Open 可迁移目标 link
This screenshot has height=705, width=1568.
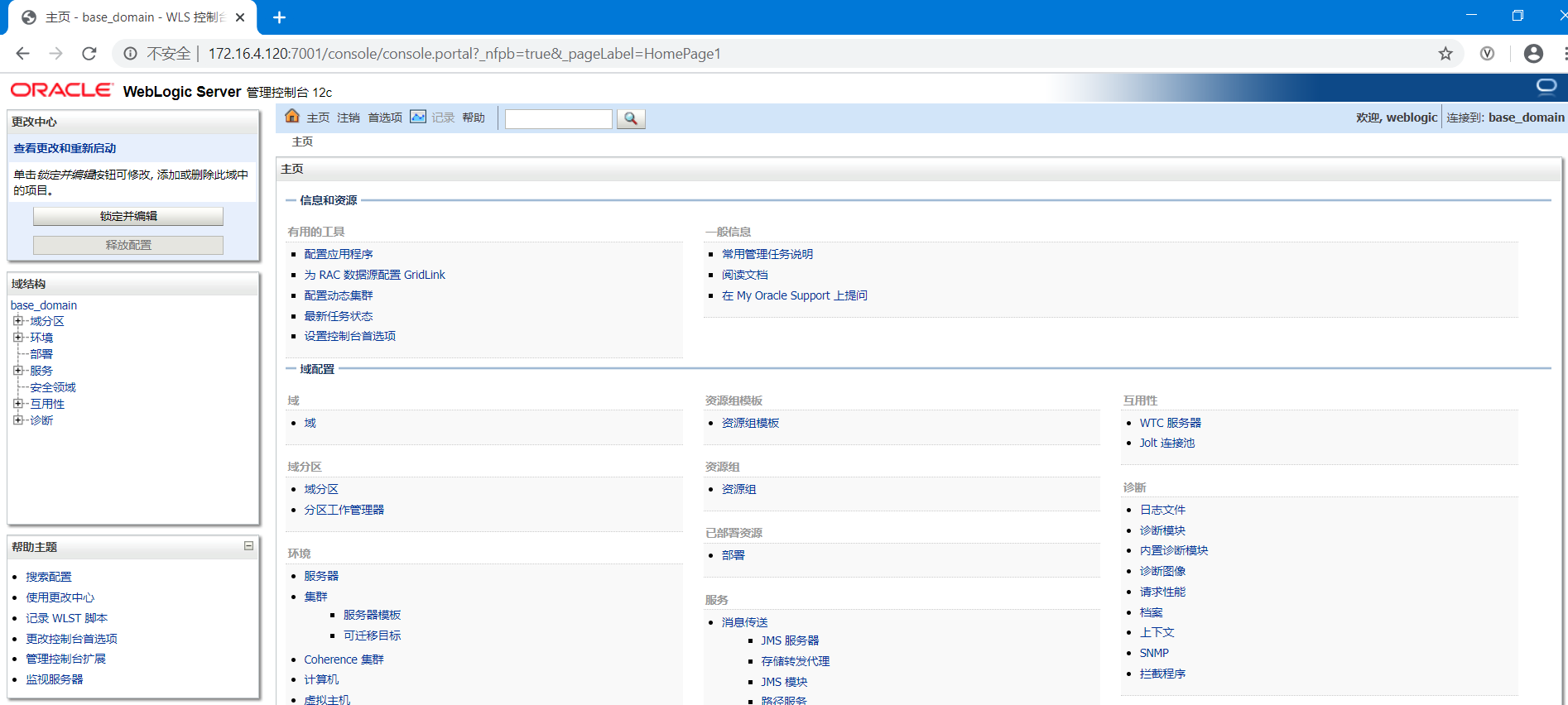(373, 635)
